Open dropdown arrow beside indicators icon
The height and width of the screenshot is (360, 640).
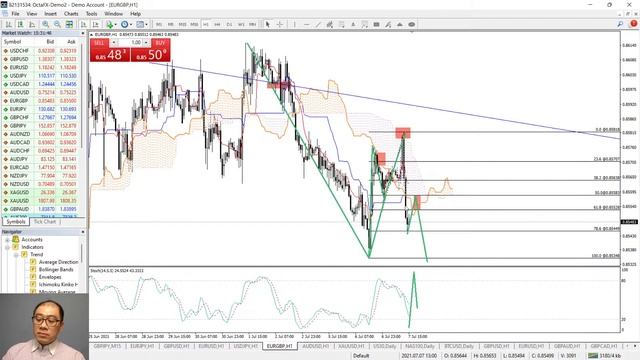116,24
